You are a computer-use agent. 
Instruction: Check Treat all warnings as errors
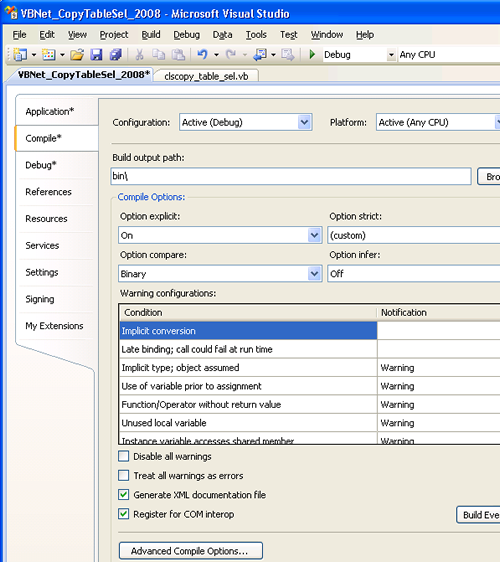[x=123, y=476]
